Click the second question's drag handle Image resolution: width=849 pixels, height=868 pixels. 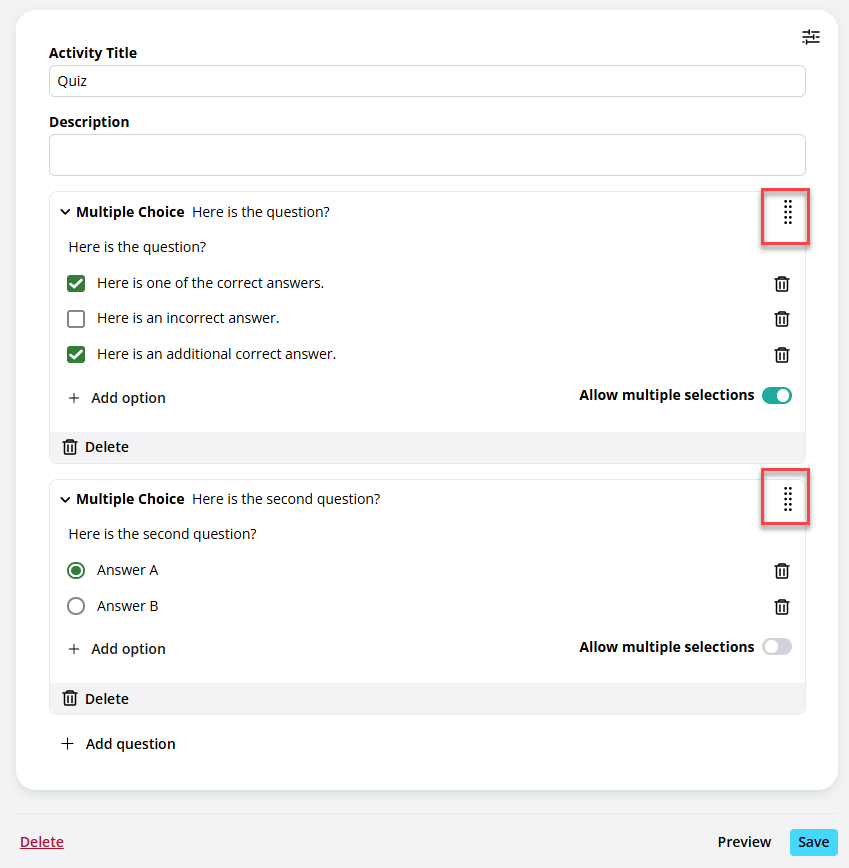pos(788,499)
